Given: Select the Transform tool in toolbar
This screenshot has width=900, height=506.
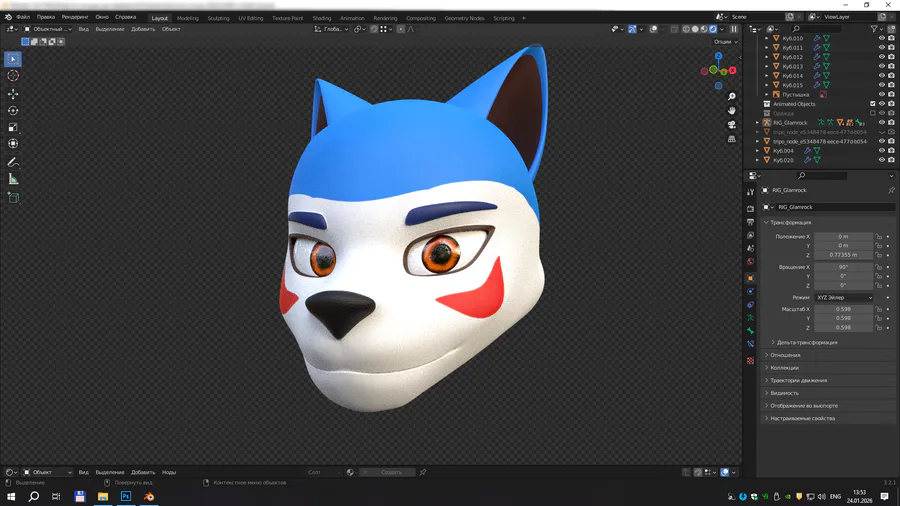Looking at the screenshot, I should (x=13, y=143).
